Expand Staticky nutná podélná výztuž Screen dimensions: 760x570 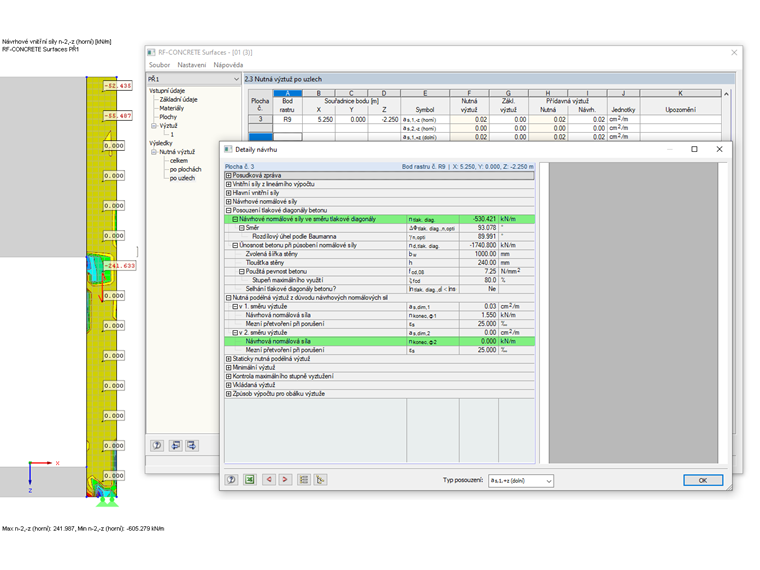coord(229,359)
